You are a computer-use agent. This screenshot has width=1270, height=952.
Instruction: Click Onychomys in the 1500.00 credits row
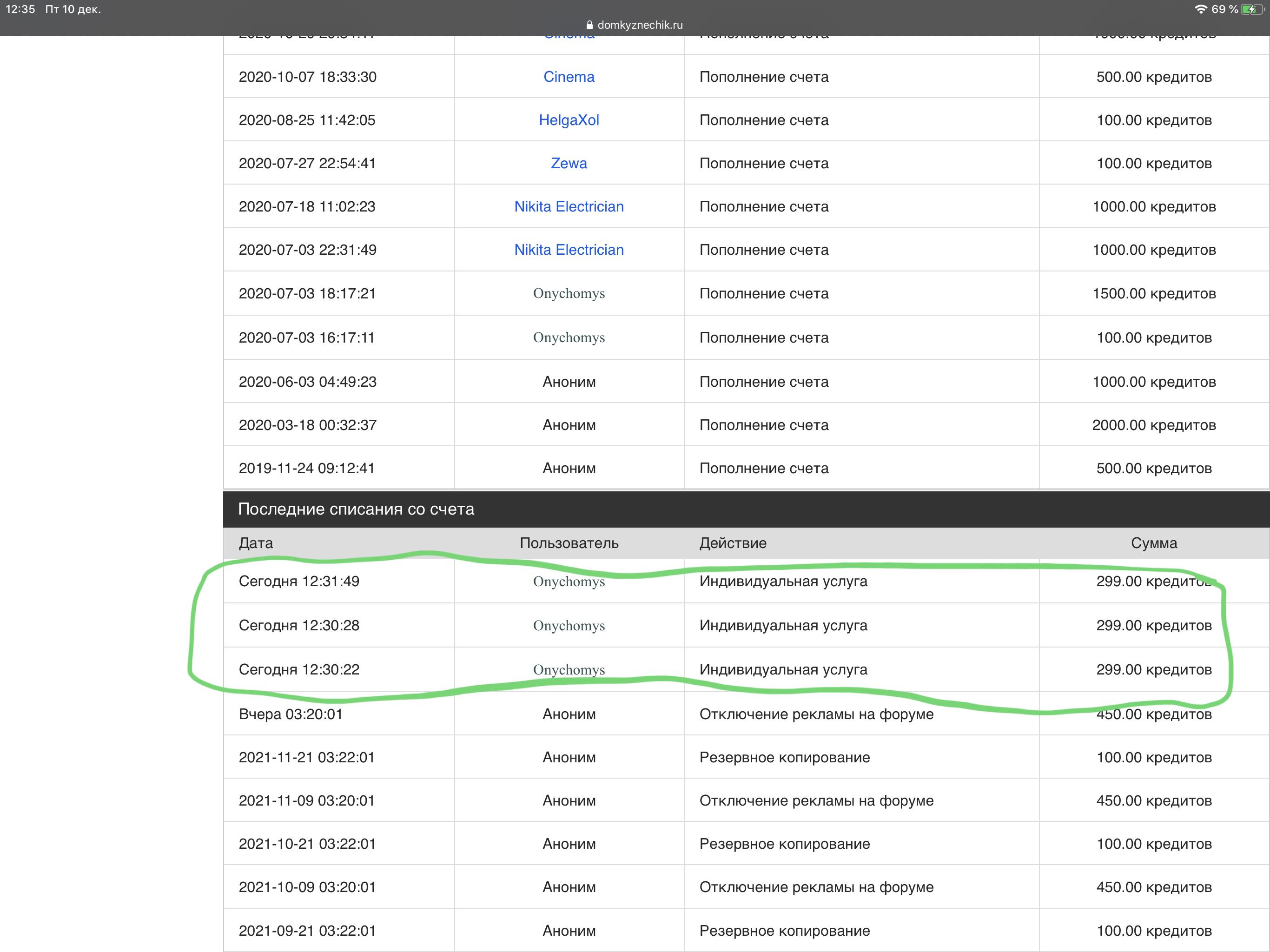click(x=569, y=293)
